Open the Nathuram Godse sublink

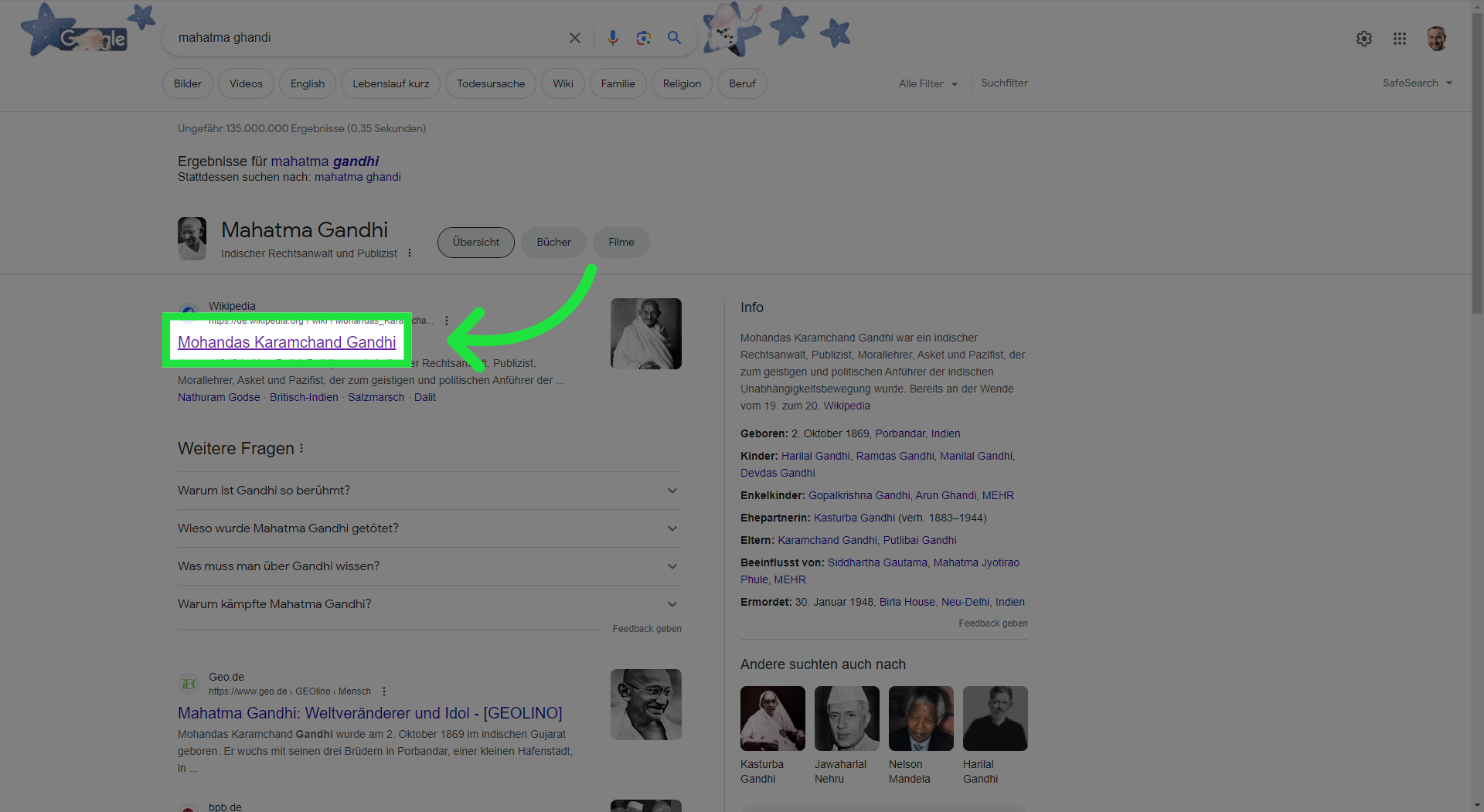point(219,397)
